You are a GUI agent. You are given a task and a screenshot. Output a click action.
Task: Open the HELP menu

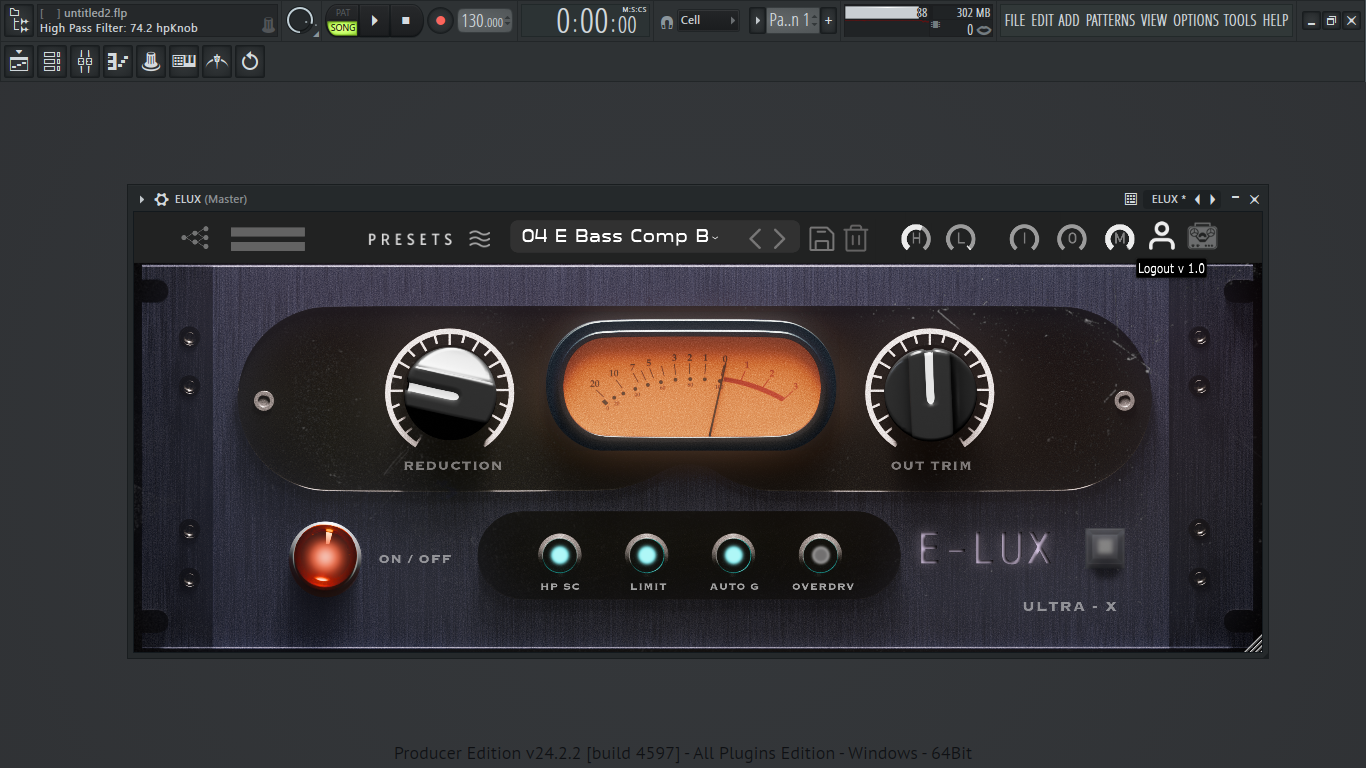pyautogui.click(x=1275, y=20)
